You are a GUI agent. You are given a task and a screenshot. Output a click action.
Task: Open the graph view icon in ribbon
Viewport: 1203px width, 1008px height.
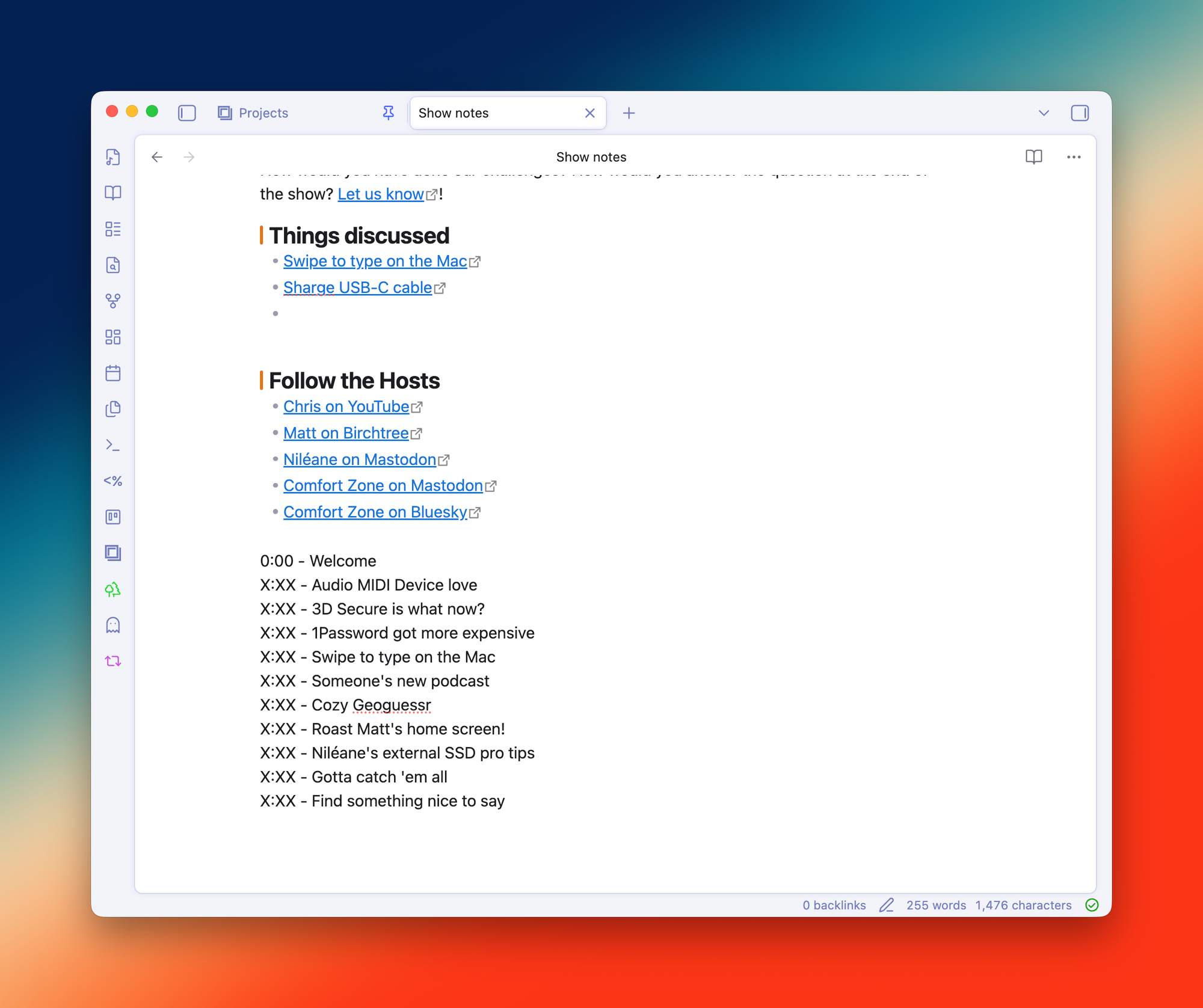click(113, 301)
